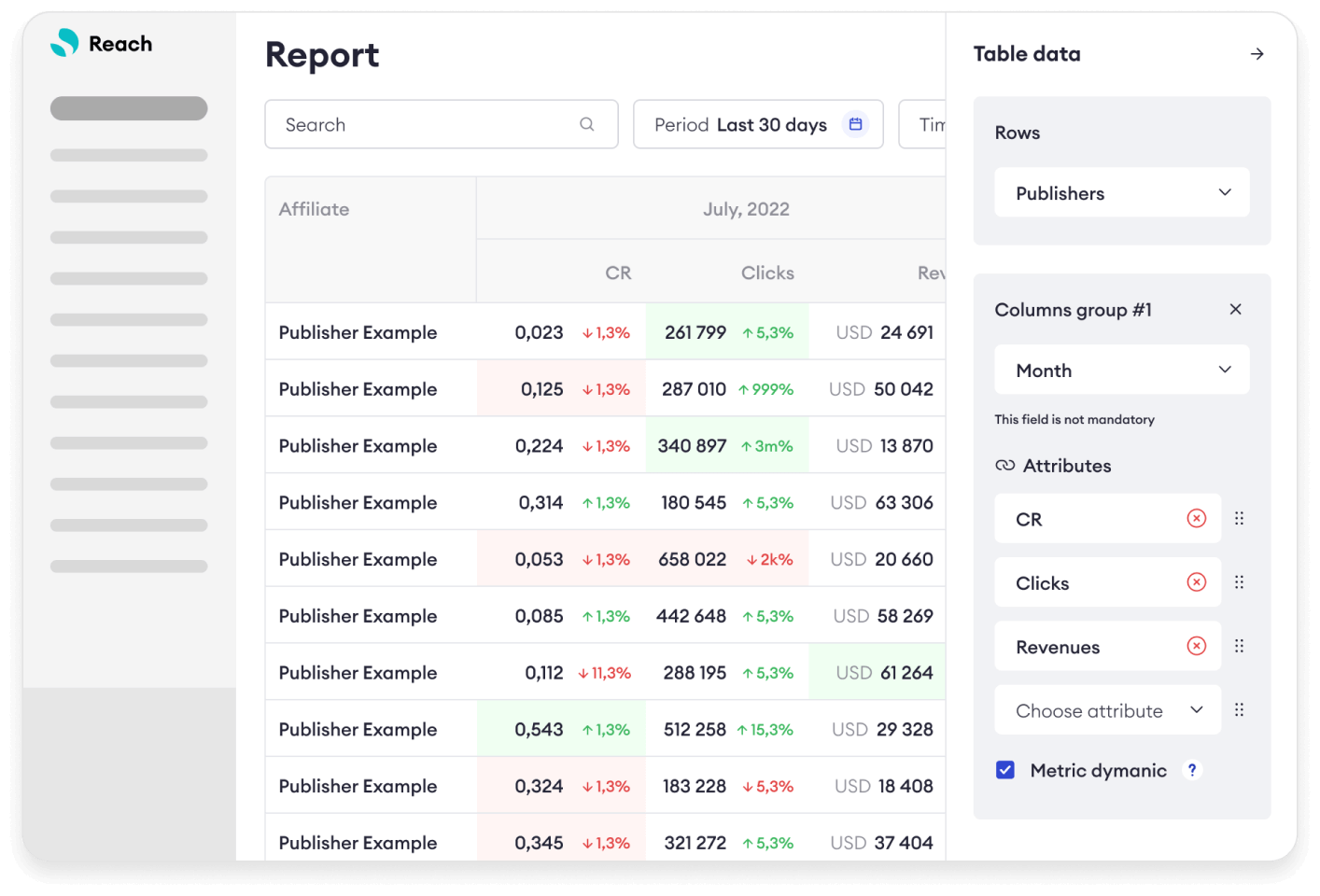Close the Columns group #1 section
1320x896 pixels.
click(x=1235, y=309)
